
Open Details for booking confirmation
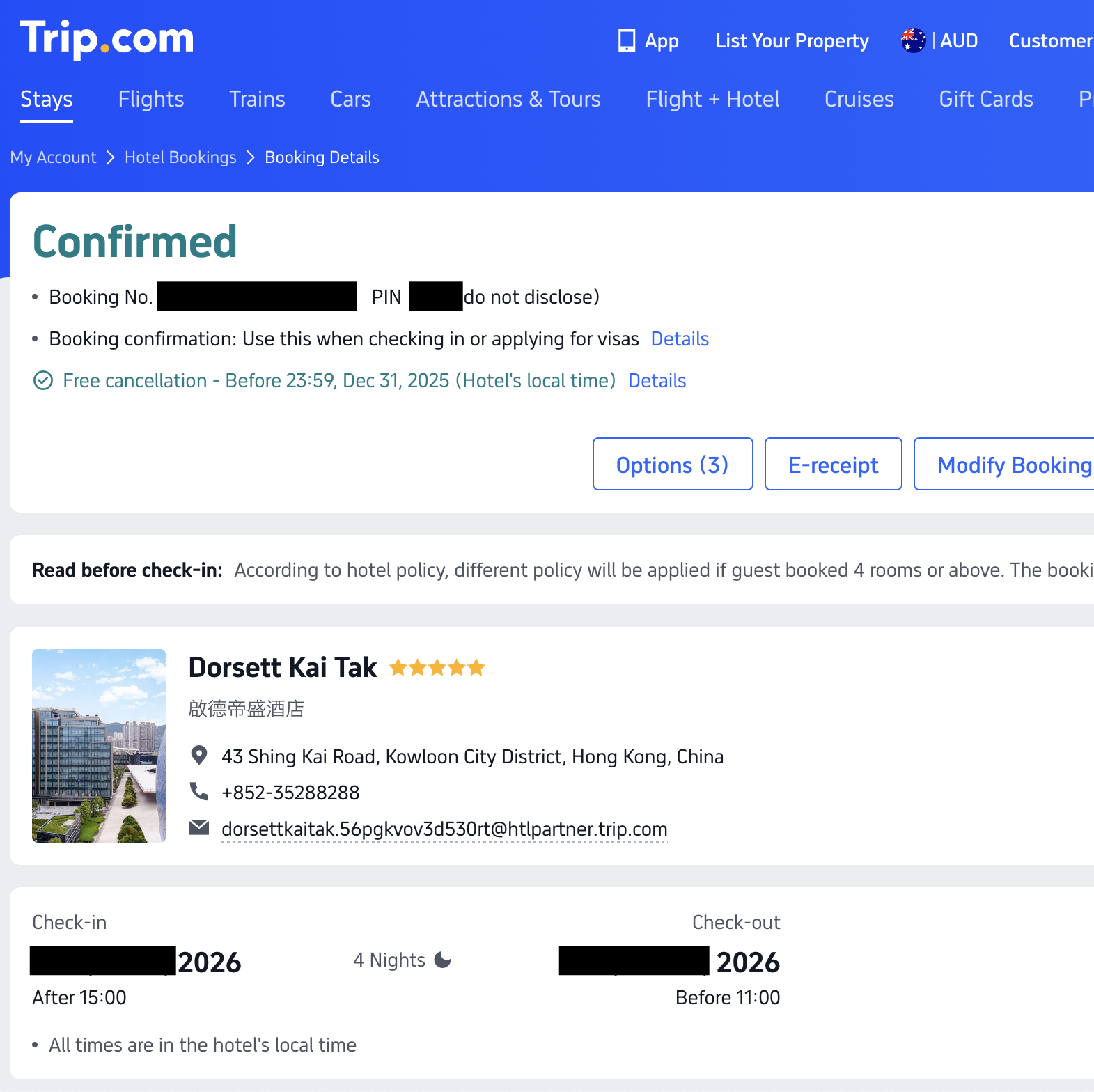[680, 339]
